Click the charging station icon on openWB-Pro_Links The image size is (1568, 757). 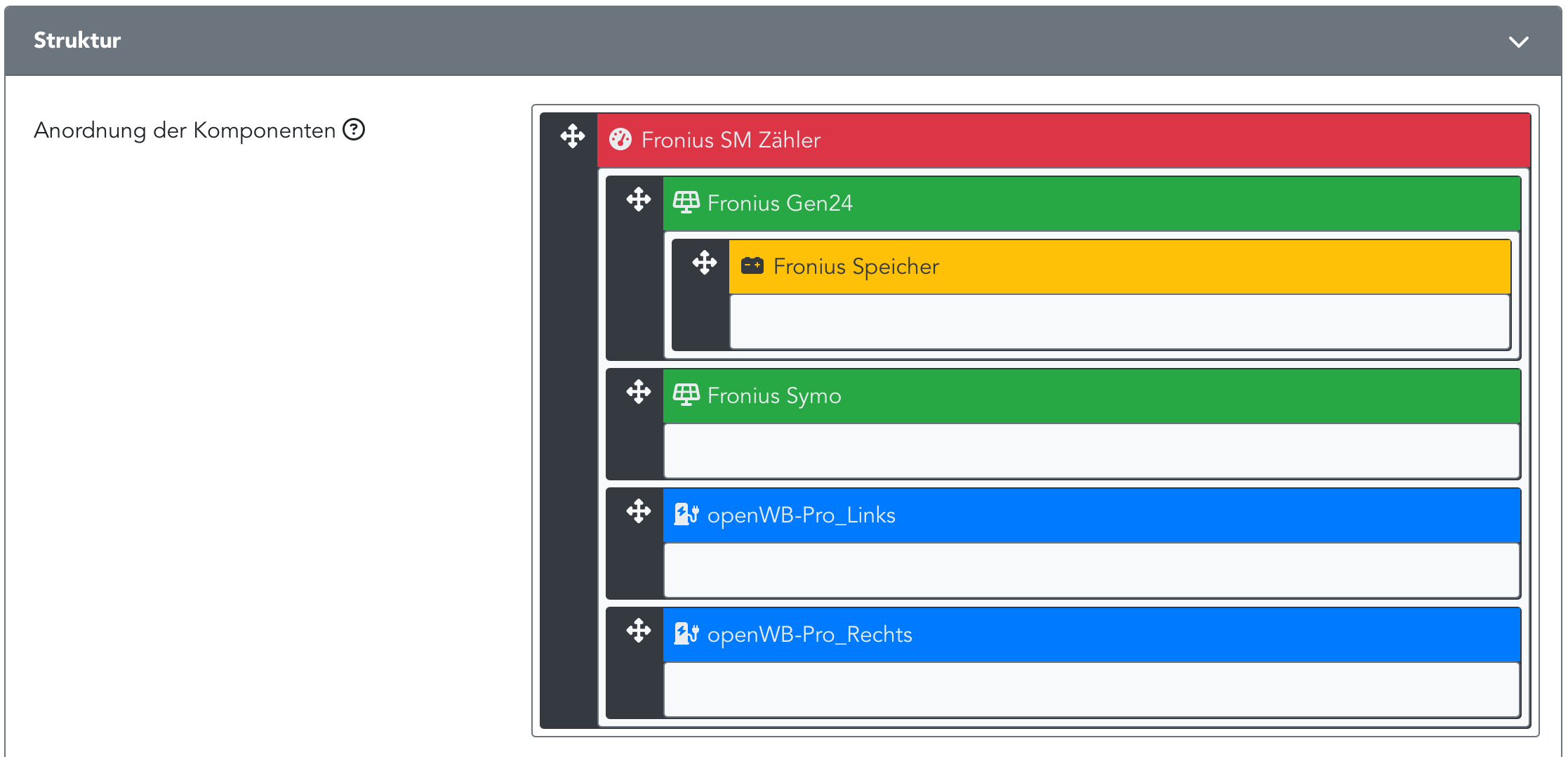click(686, 515)
